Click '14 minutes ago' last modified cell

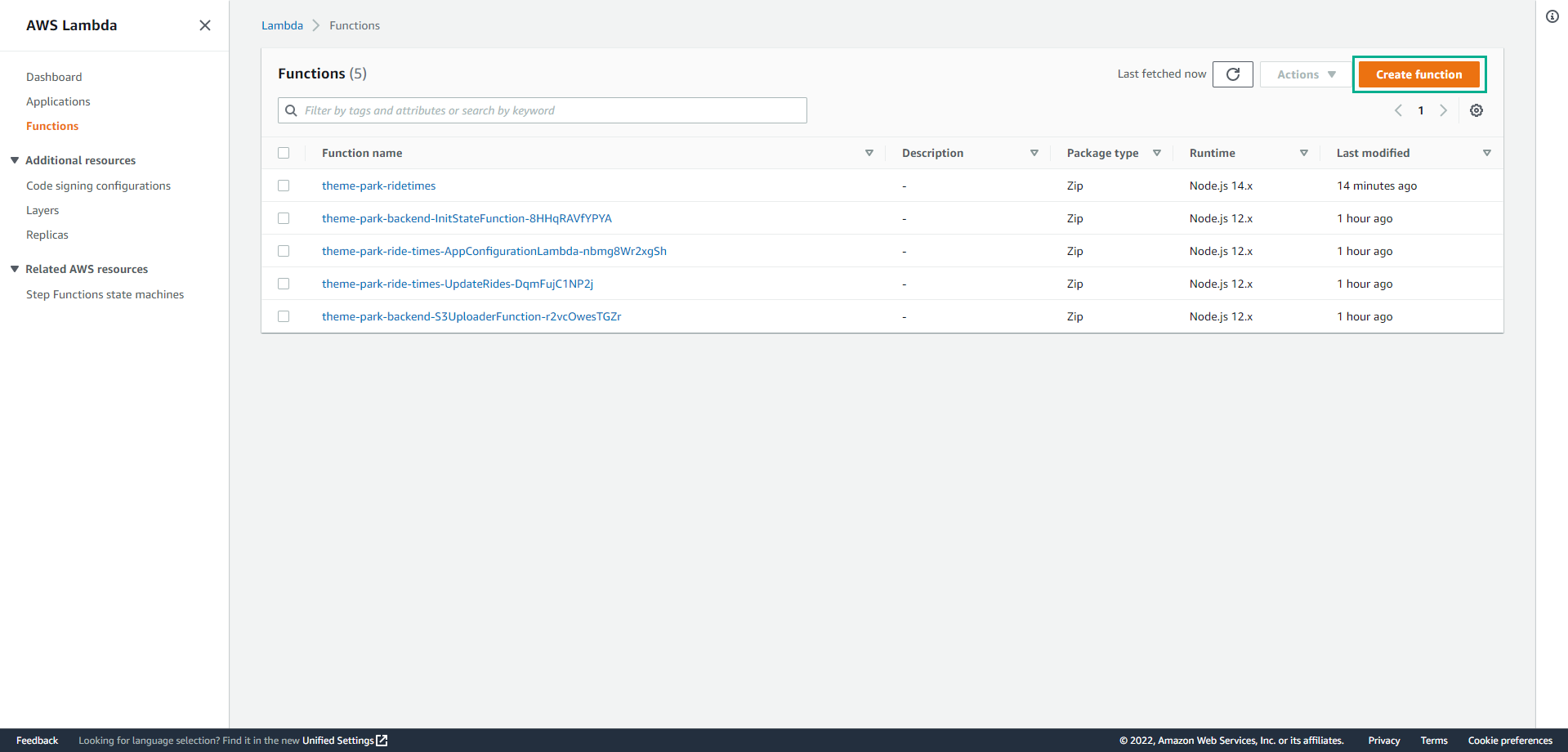point(1377,186)
